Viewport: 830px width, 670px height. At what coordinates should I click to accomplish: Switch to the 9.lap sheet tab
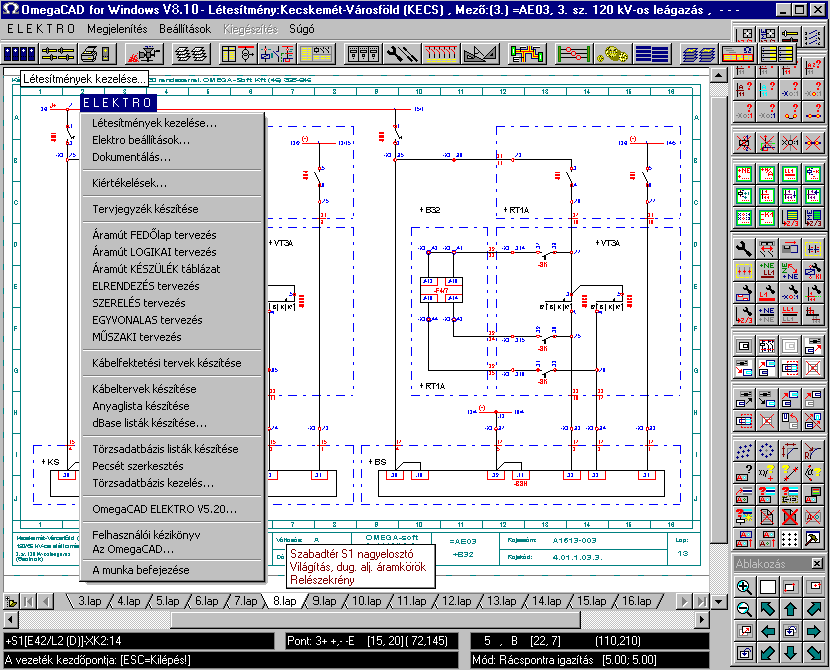pos(324,601)
